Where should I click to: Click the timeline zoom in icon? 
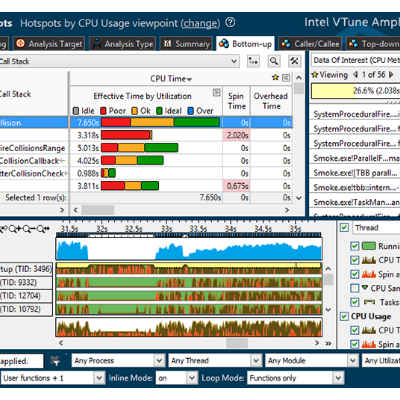[x=16, y=229]
